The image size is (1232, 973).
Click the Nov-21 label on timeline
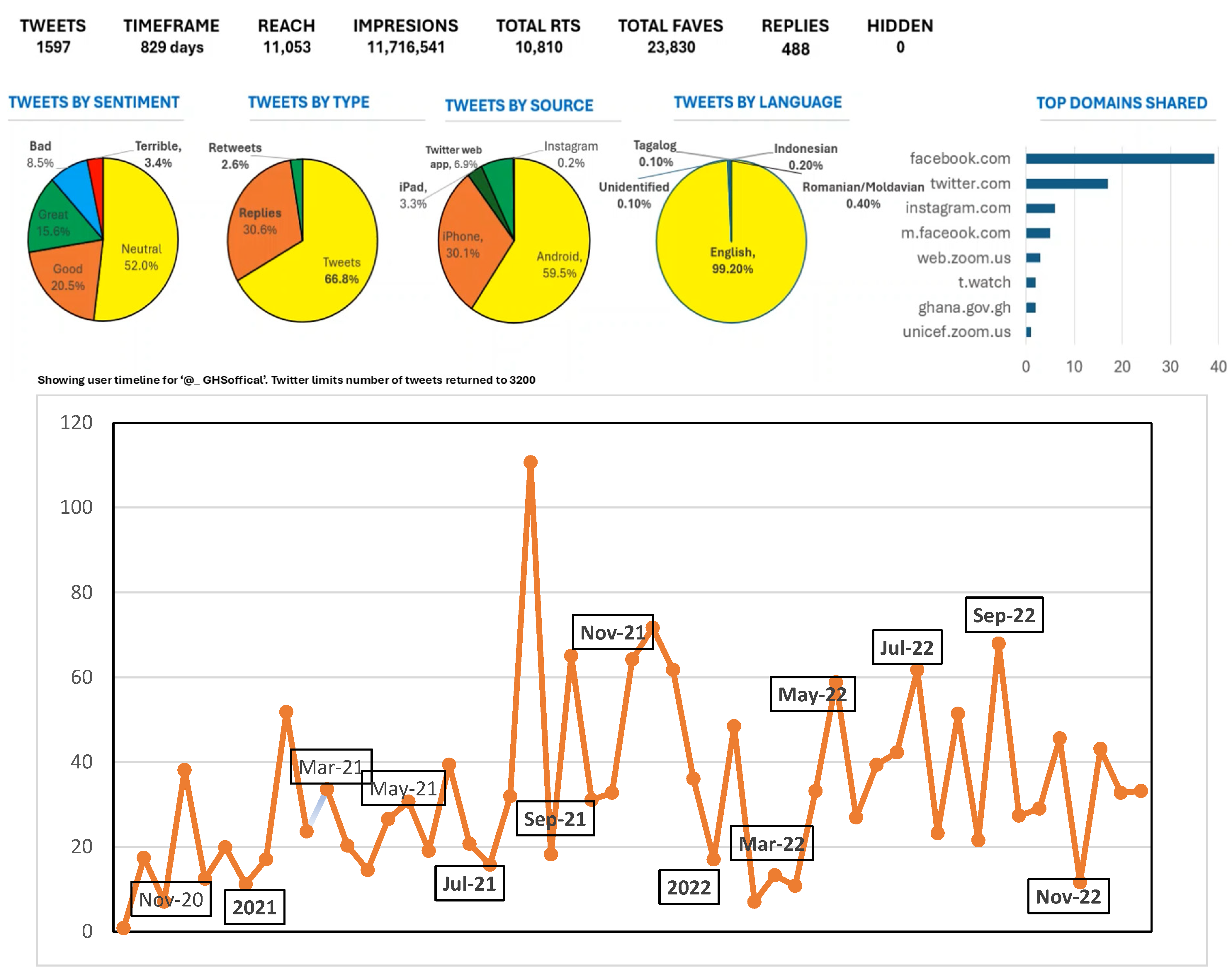point(612,632)
